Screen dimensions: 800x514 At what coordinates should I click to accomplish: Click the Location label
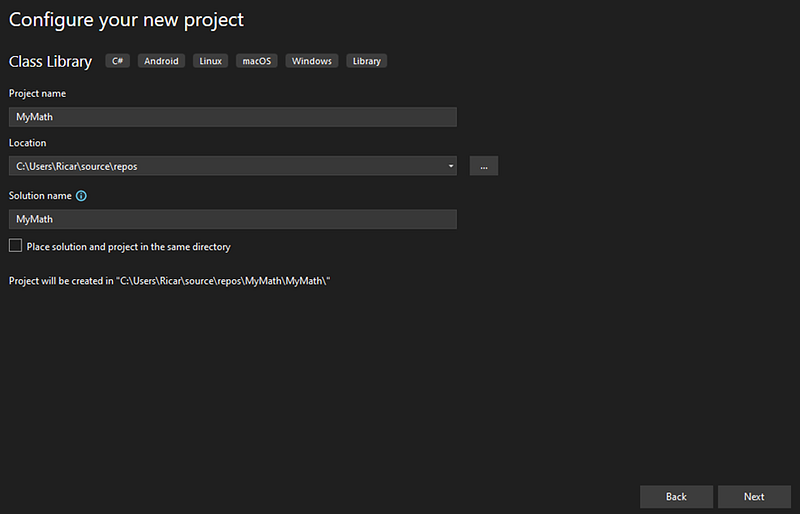[28, 143]
